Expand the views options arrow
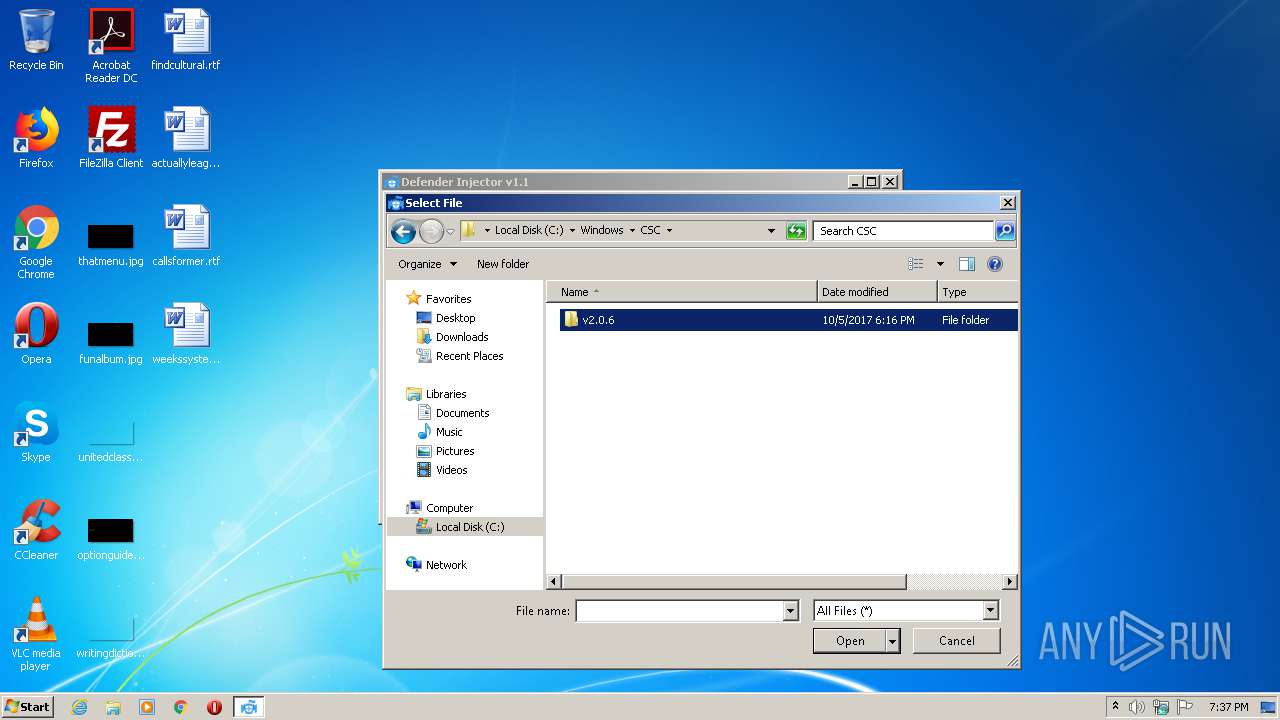This screenshot has height=720, width=1280. (x=940, y=264)
